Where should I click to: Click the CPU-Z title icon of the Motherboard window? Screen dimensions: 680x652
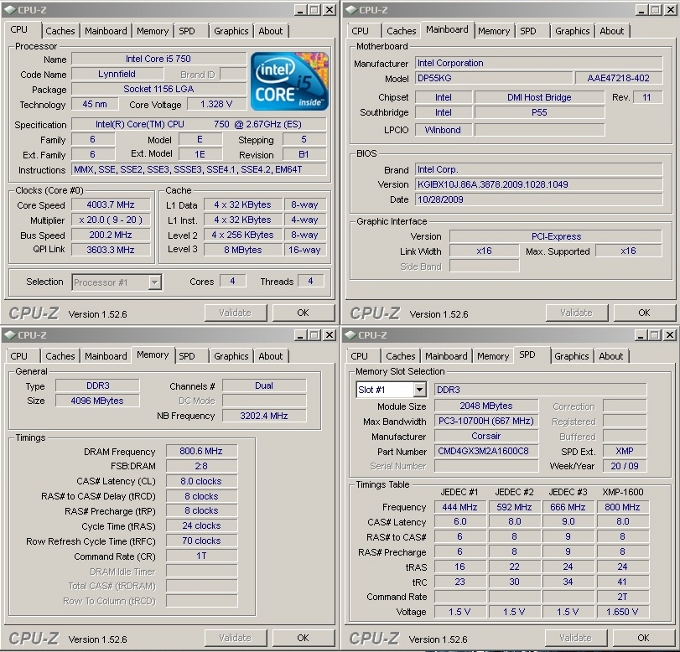coord(353,10)
